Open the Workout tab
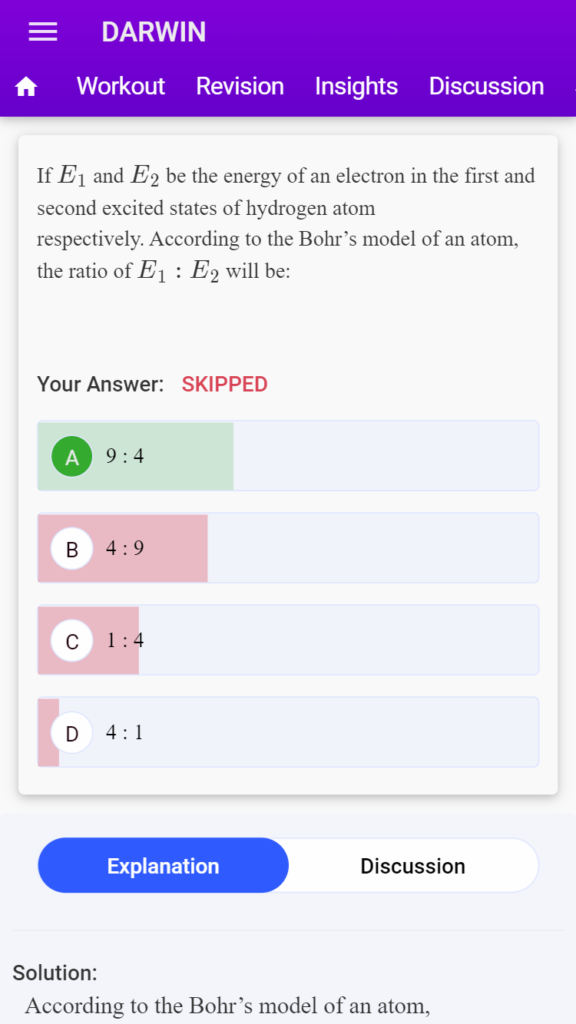 click(121, 86)
